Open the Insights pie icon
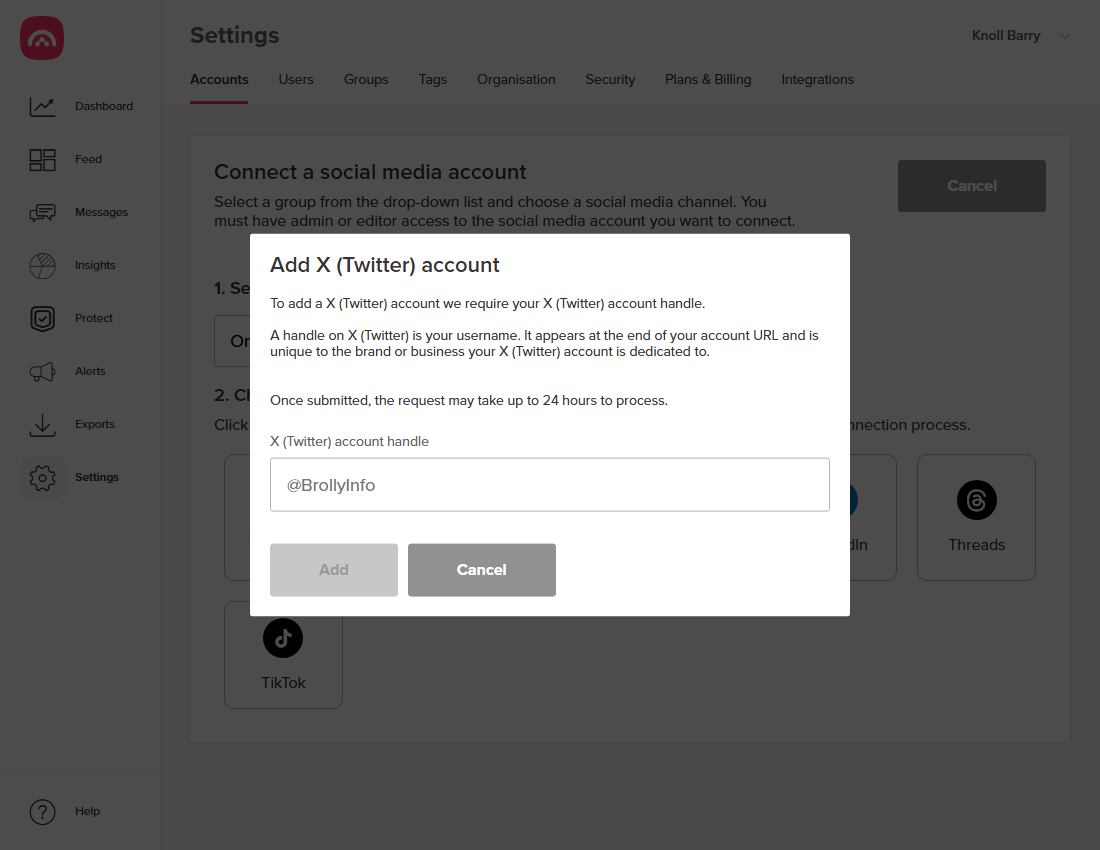This screenshot has width=1100, height=850. [x=42, y=266]
